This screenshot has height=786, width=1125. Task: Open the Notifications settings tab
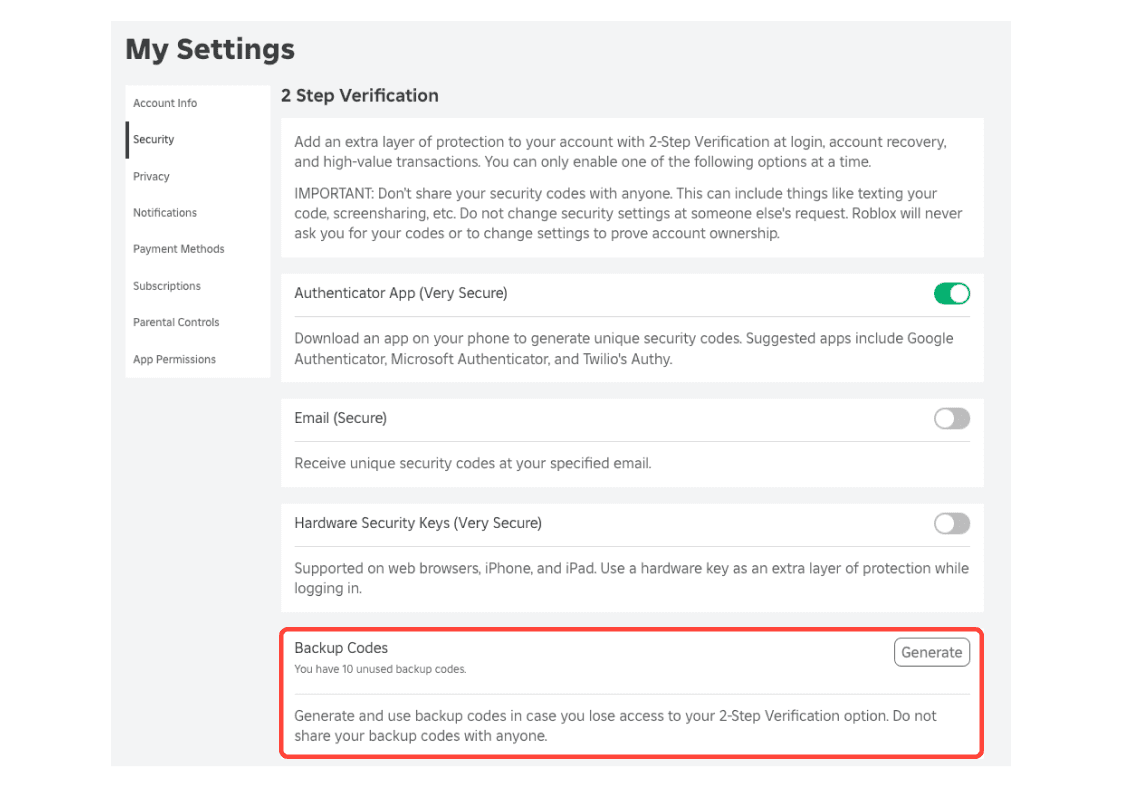pos(165,213)
